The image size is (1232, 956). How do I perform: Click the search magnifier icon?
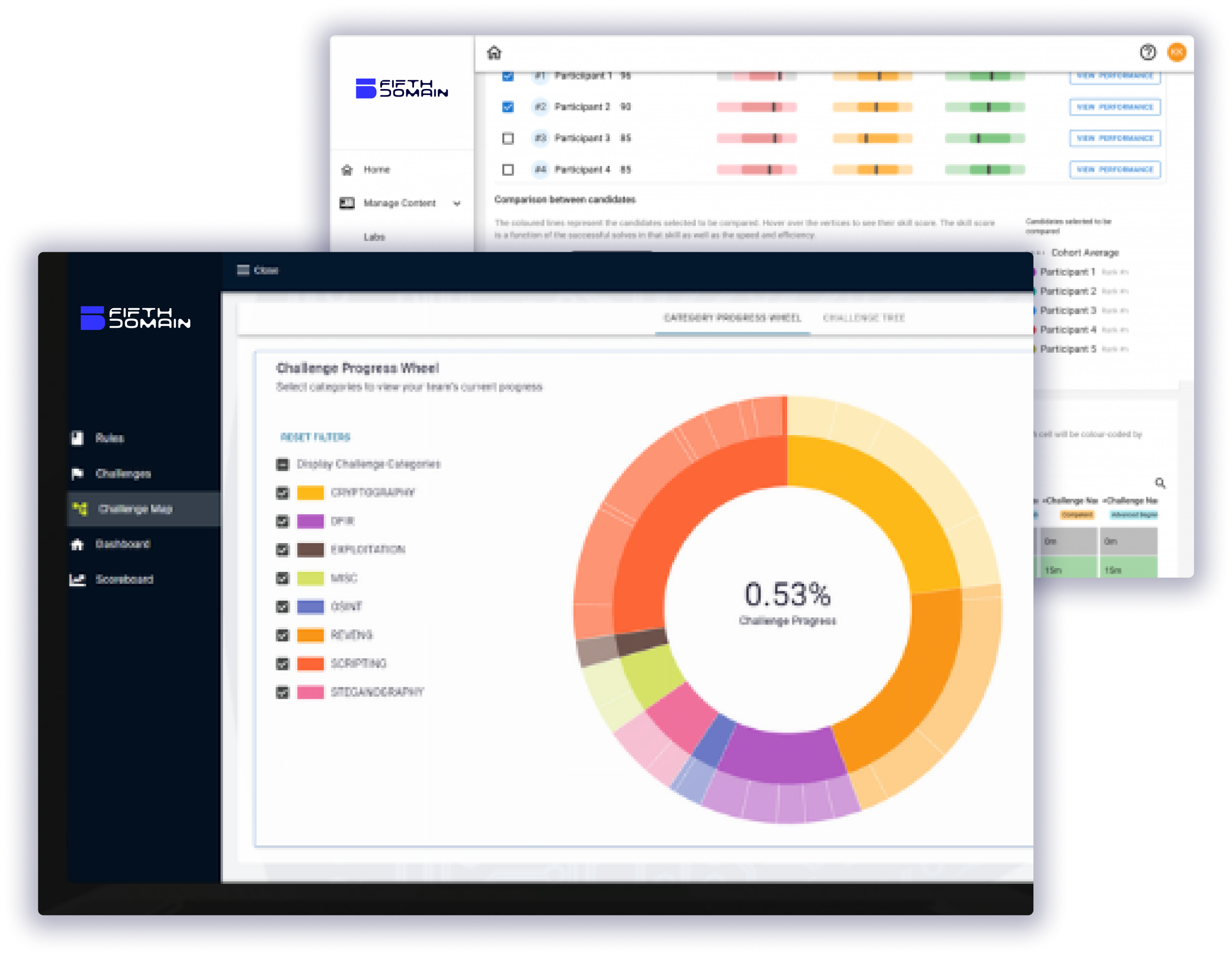pyautogui.click(x=1160, y=483)
